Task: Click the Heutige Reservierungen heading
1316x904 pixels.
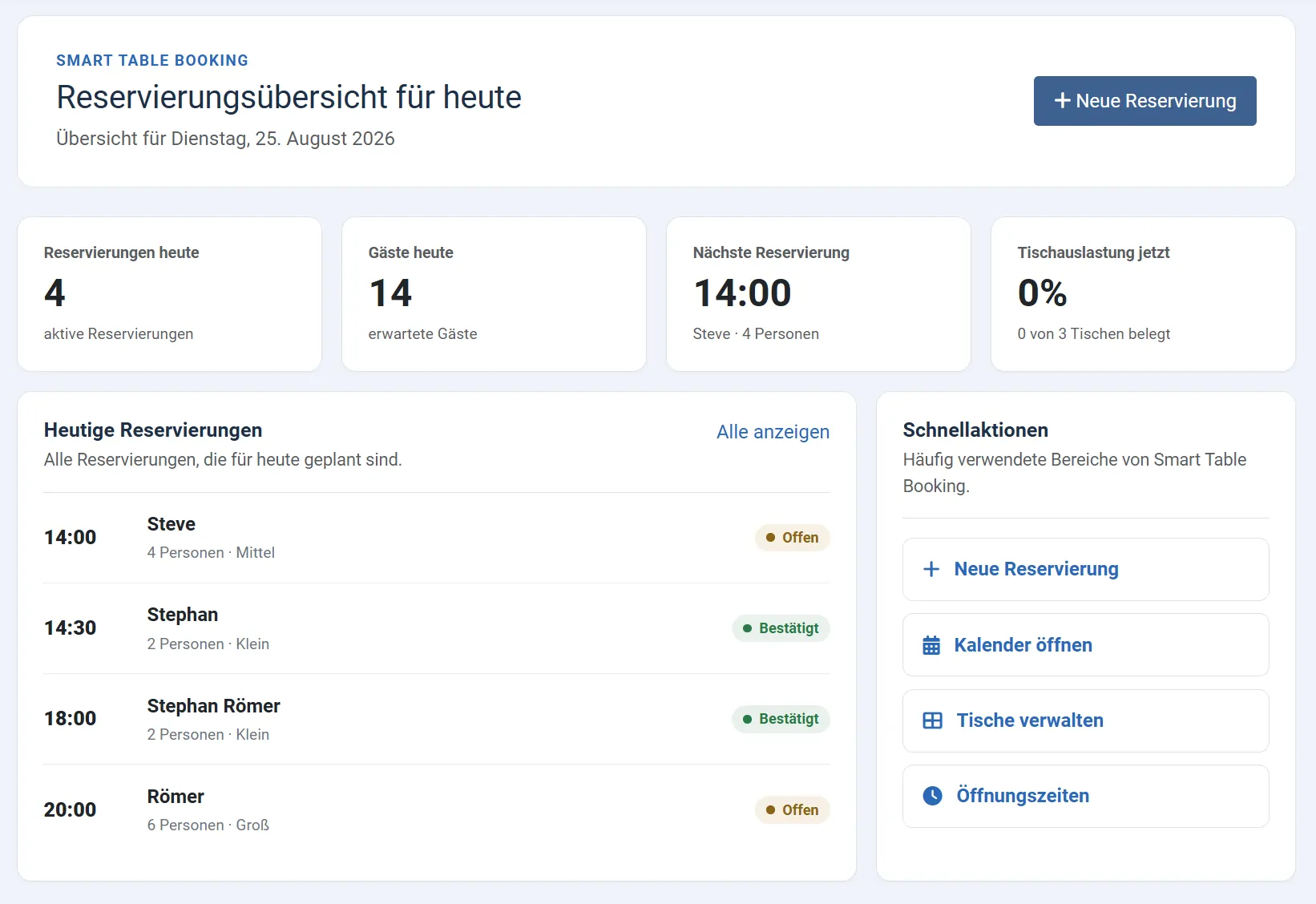Action: (153, 430)
